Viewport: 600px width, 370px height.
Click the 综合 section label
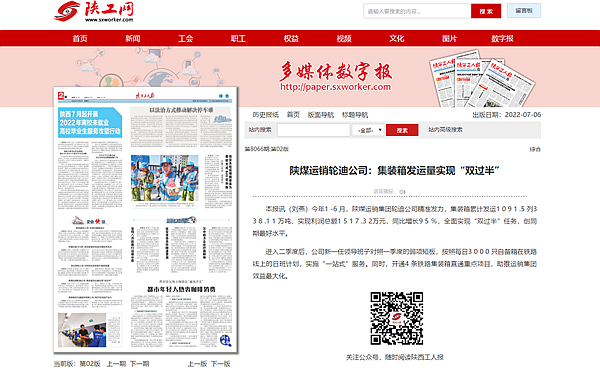tap(535, 149)
